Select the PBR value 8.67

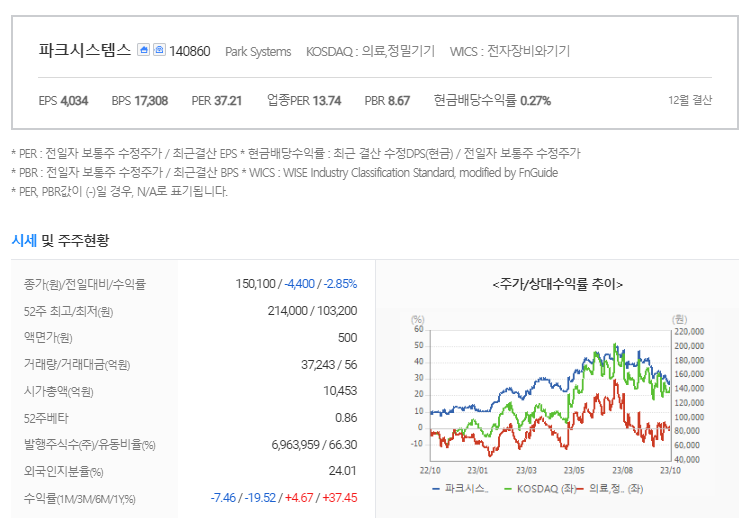point(399,101)
